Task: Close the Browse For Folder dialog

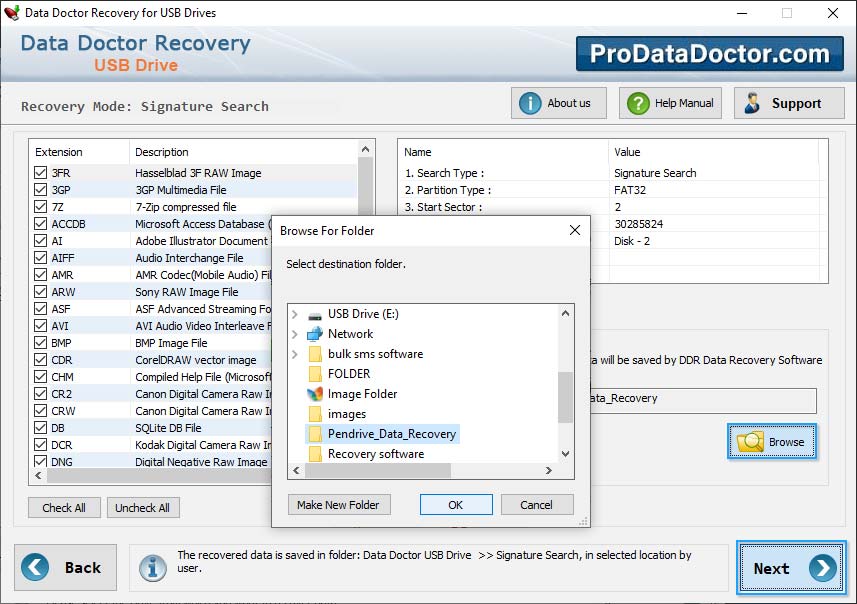Action: pos(575,230)
